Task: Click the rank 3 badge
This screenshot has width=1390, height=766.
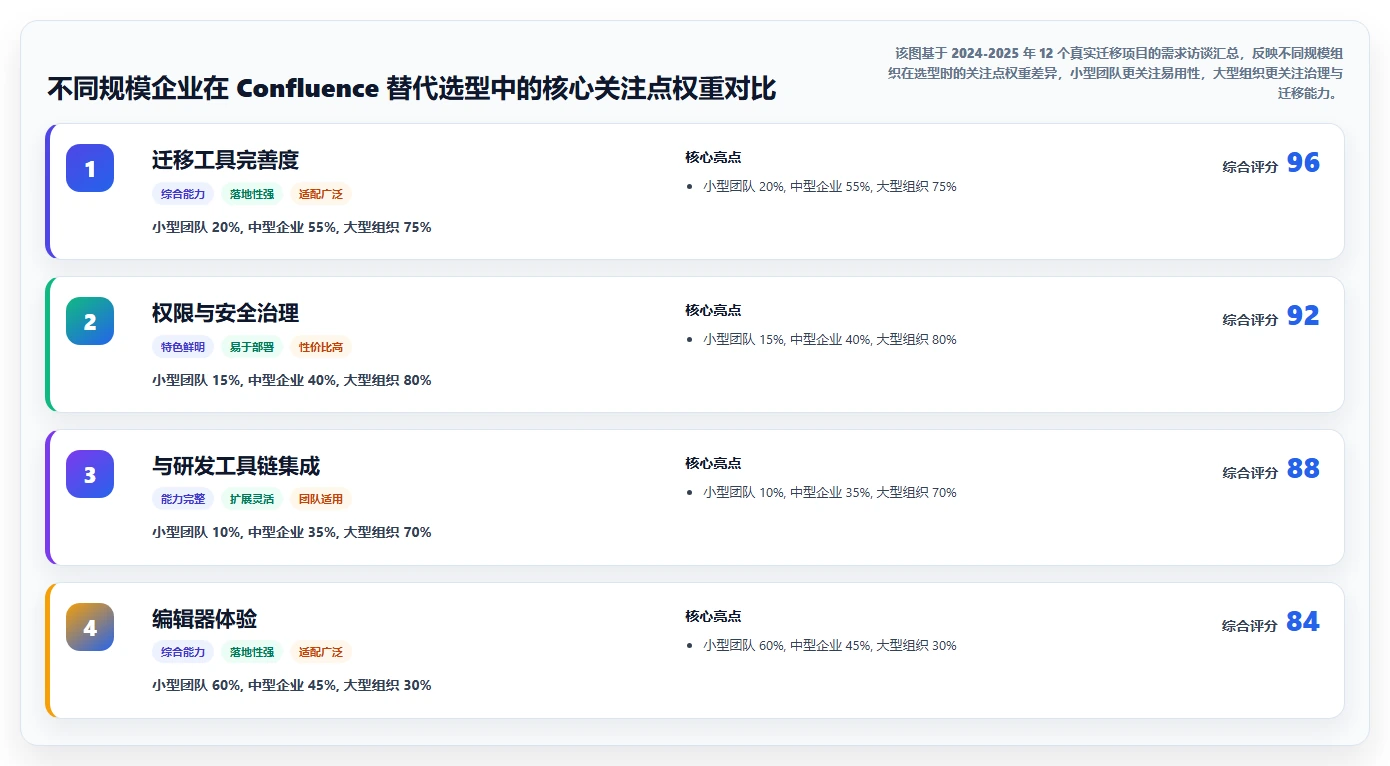Action: click(x=90, y=474)
